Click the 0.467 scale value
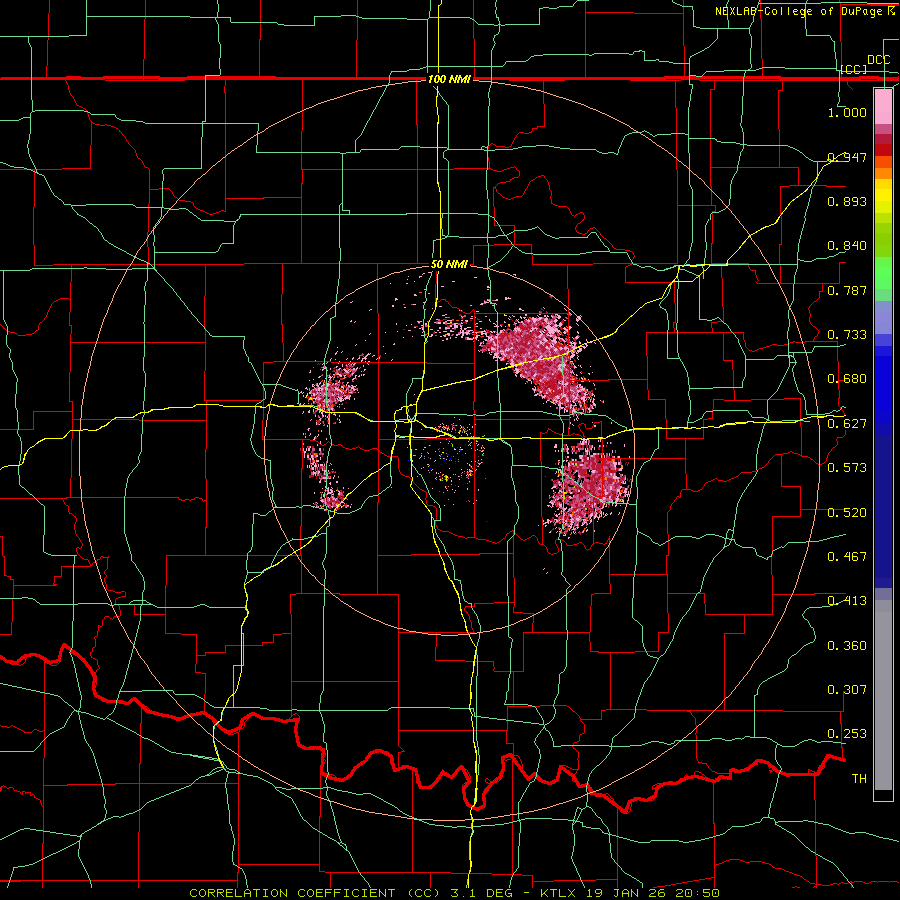The width and height of the screenshot is (900, 900). (x=847, y=557)
